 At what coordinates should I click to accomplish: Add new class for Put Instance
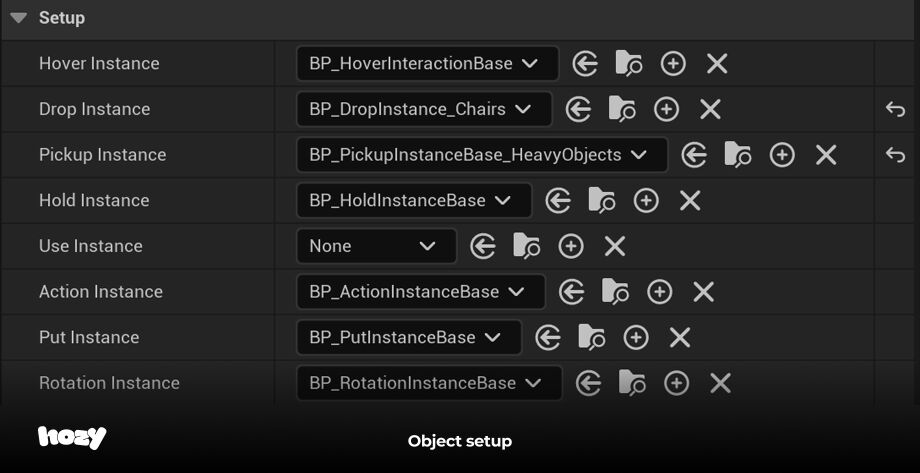click(636, 337)
